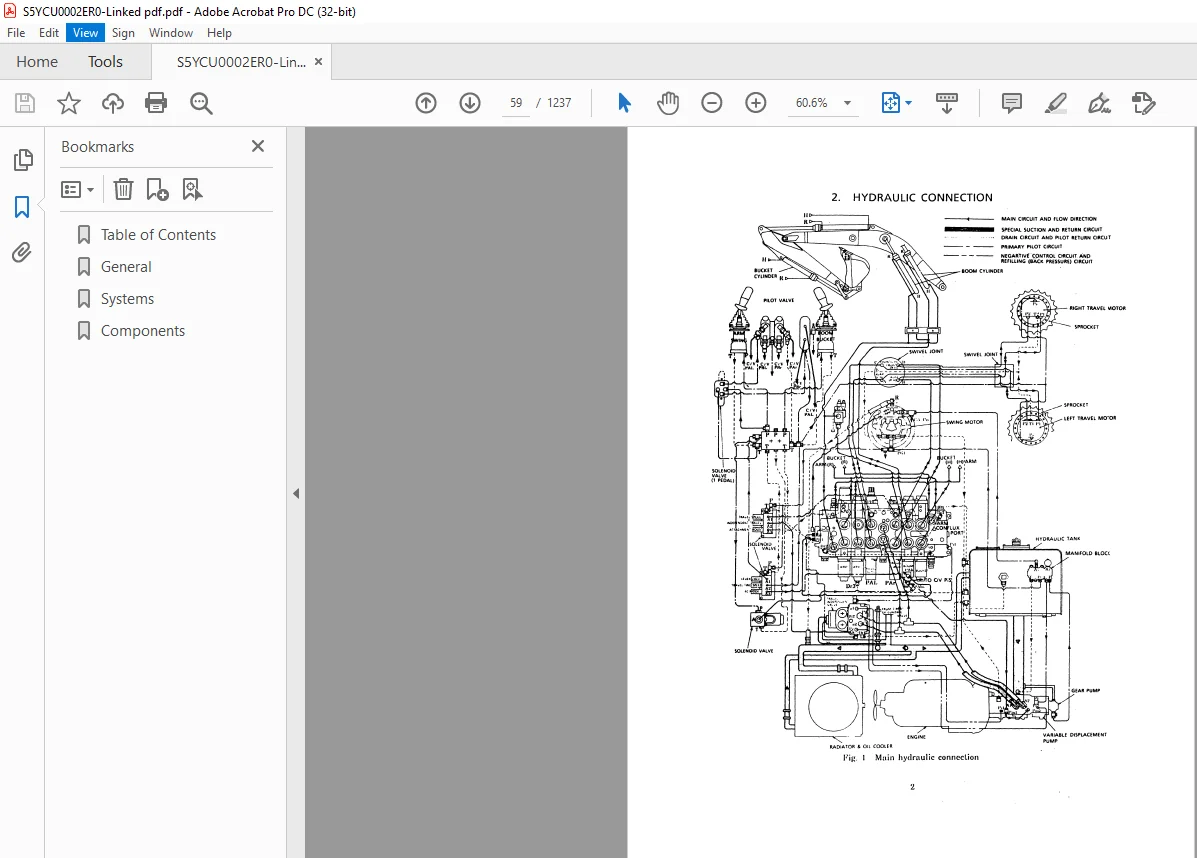The width and height of the screenshot is (1197, 858).
Task: Select the S5YCU0002ER0 document tab
Action: point(240,62)
